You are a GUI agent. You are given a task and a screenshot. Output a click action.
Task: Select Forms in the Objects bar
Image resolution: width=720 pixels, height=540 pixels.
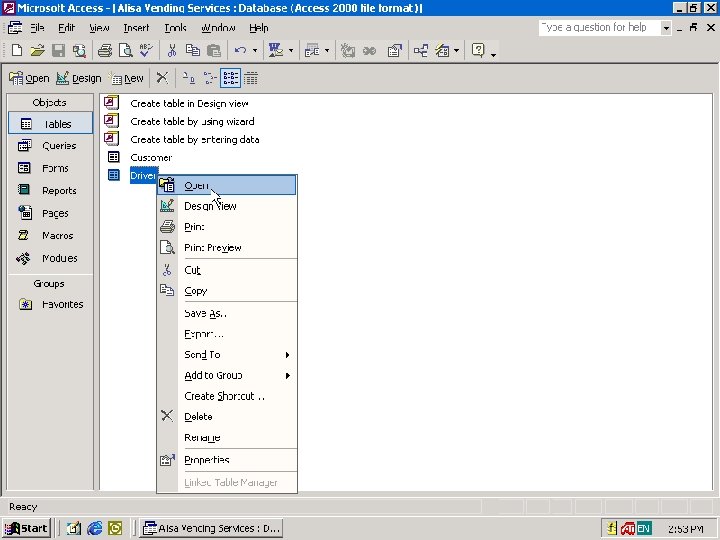(x=51, y=168)
